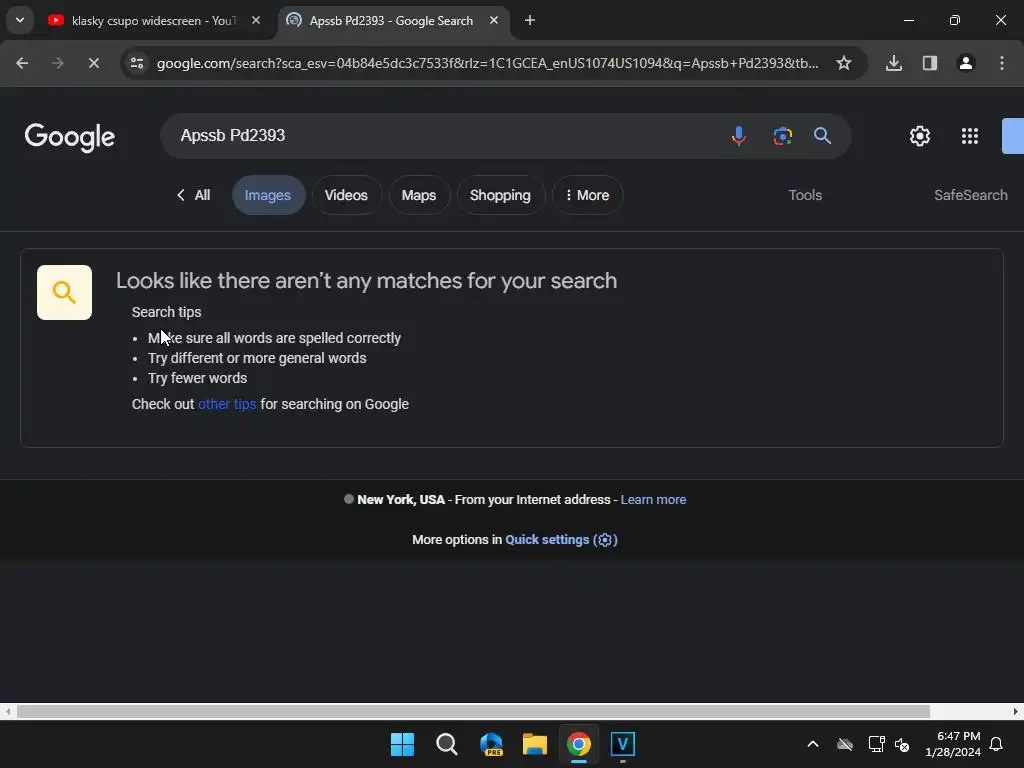
Task: Go forward with the forward arrow
Action: click(58, 63)
